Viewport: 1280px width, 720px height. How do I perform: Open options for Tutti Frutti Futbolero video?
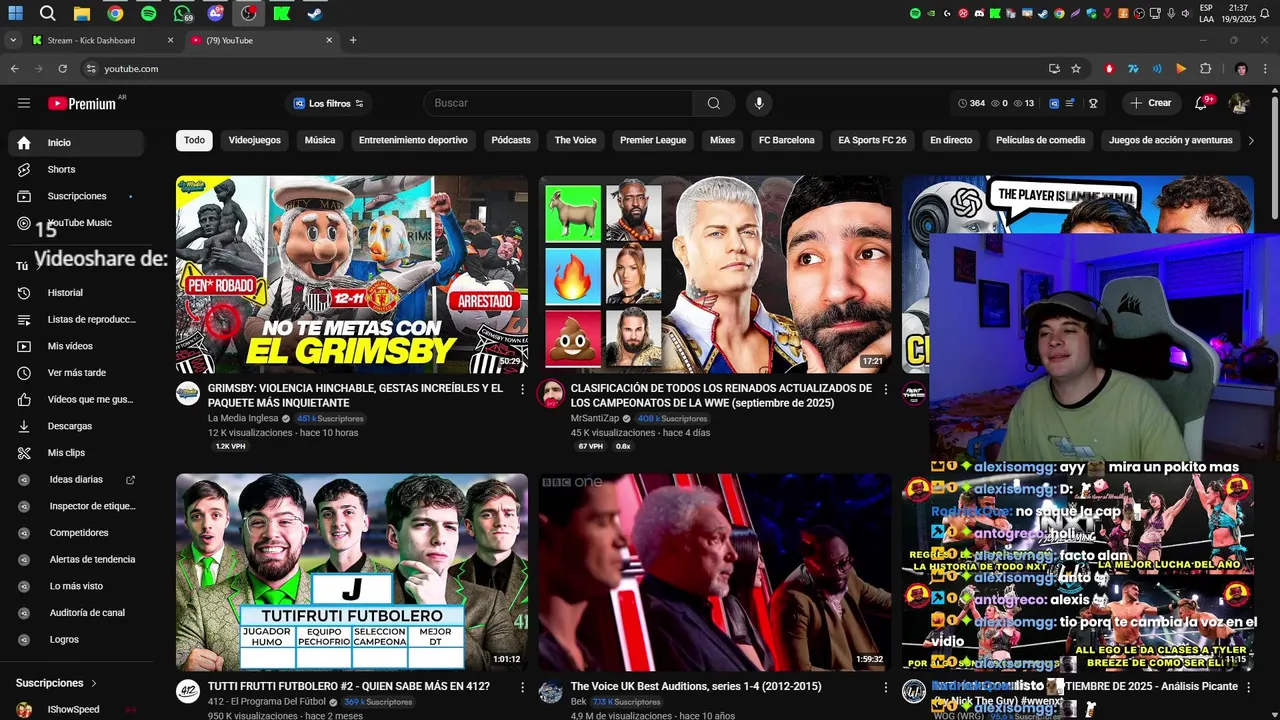[522, 687]
